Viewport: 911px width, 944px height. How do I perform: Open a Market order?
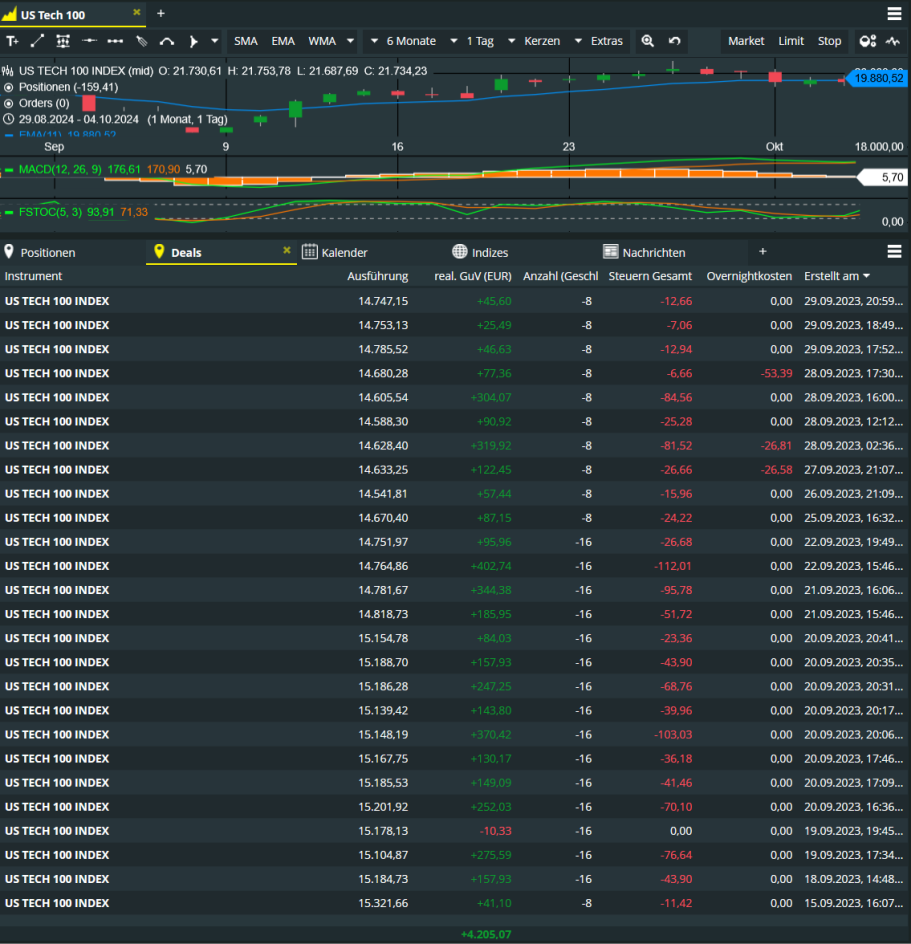click(746, 41)
